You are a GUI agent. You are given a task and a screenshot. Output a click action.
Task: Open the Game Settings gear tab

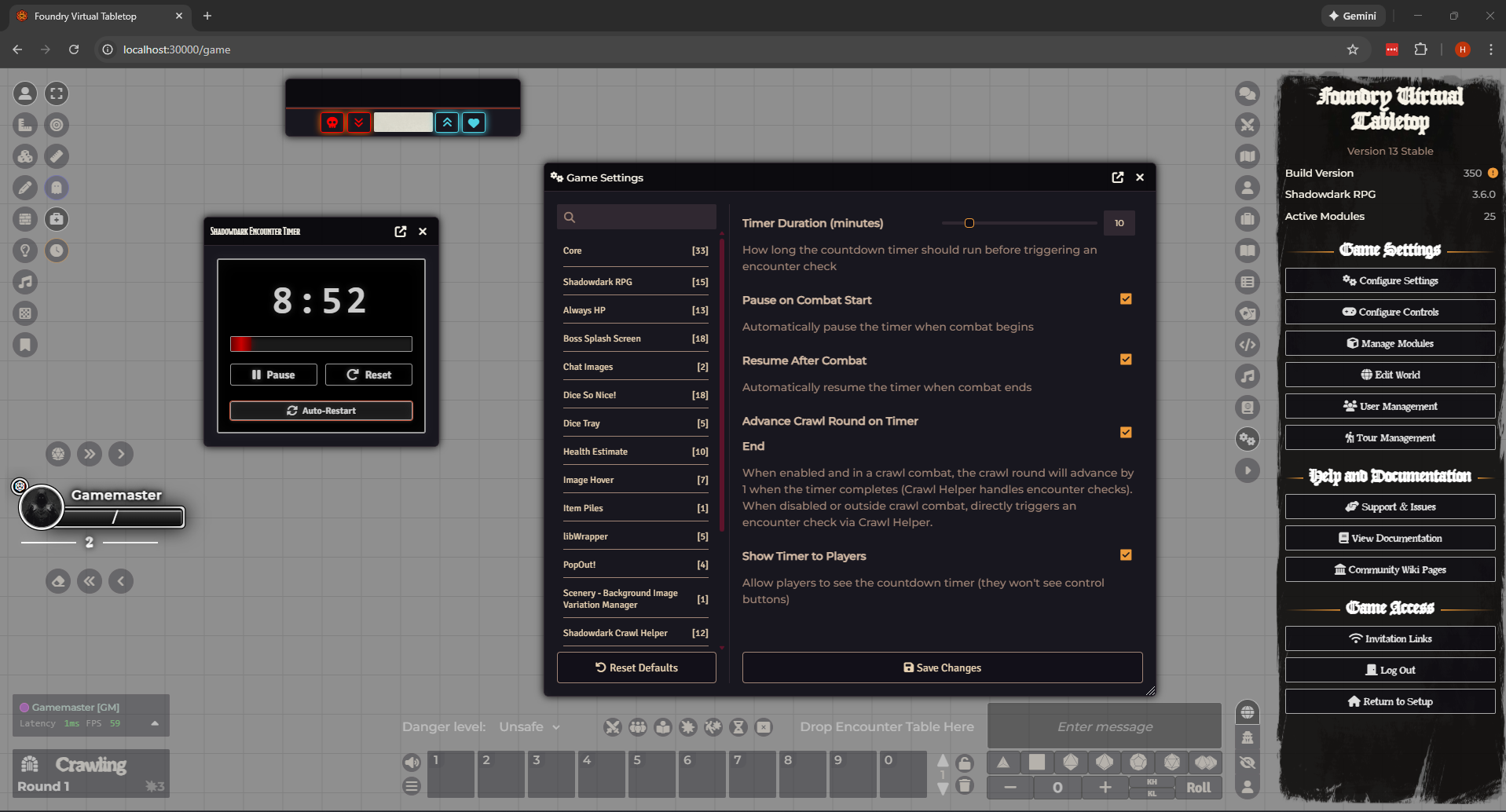pyautogui.click(x=1248, y=439)
